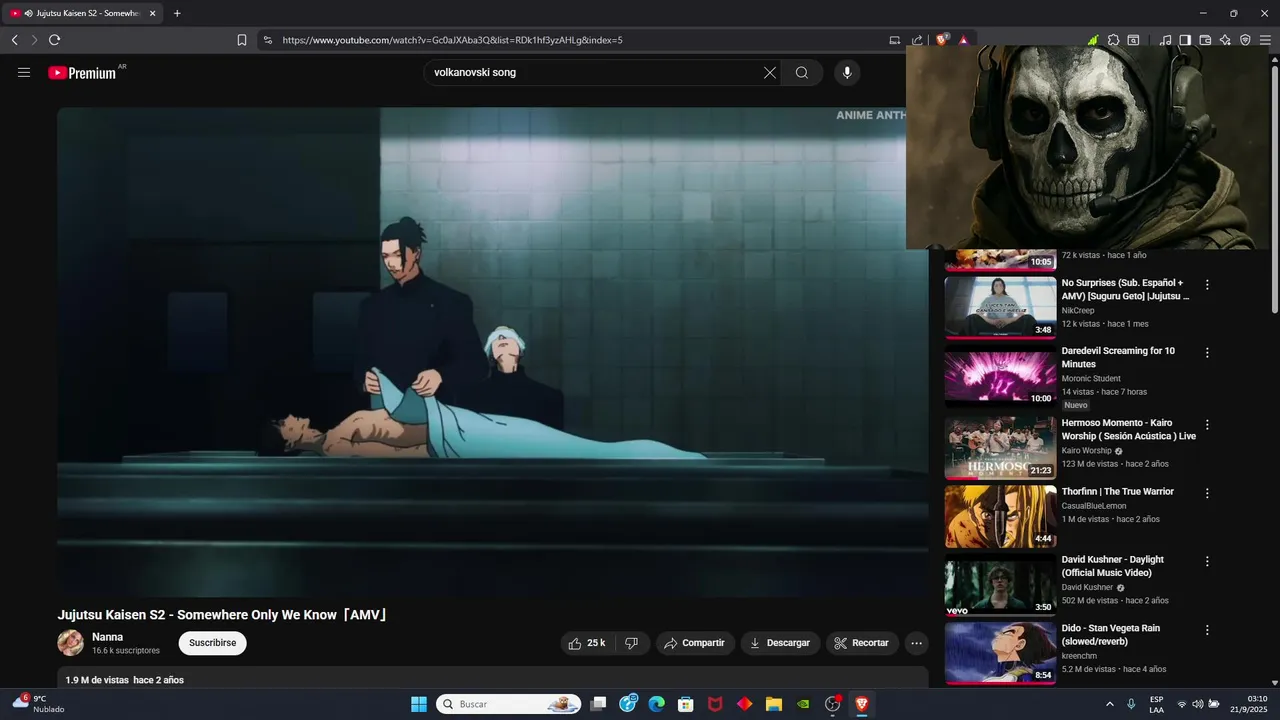
Task: Click the Descargar download button
Action: (780, 643)
